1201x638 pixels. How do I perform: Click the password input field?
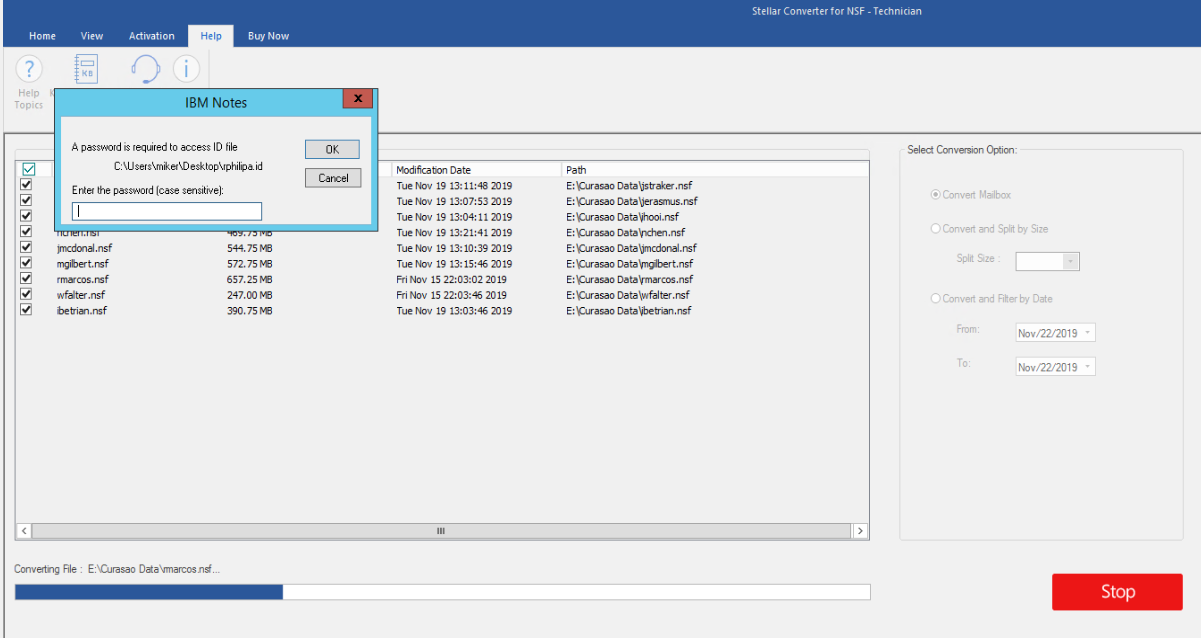point(167,211)
